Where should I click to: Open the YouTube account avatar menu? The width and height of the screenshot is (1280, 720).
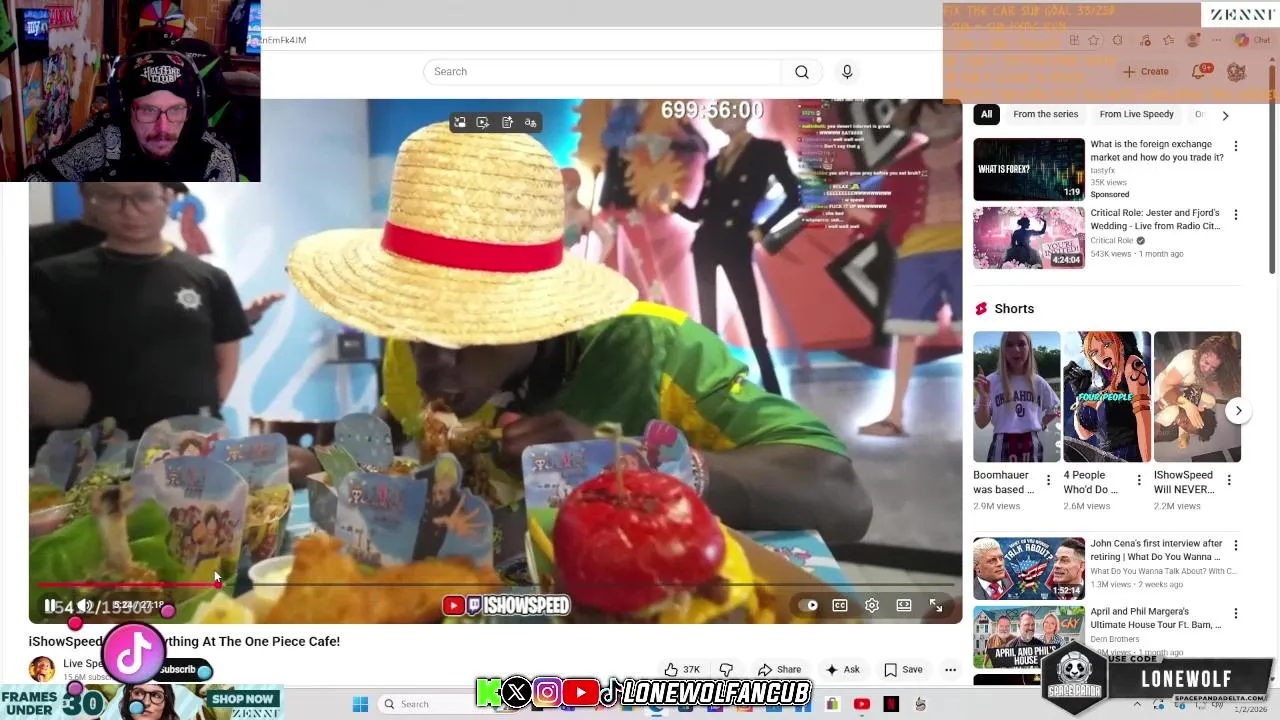1236,72
